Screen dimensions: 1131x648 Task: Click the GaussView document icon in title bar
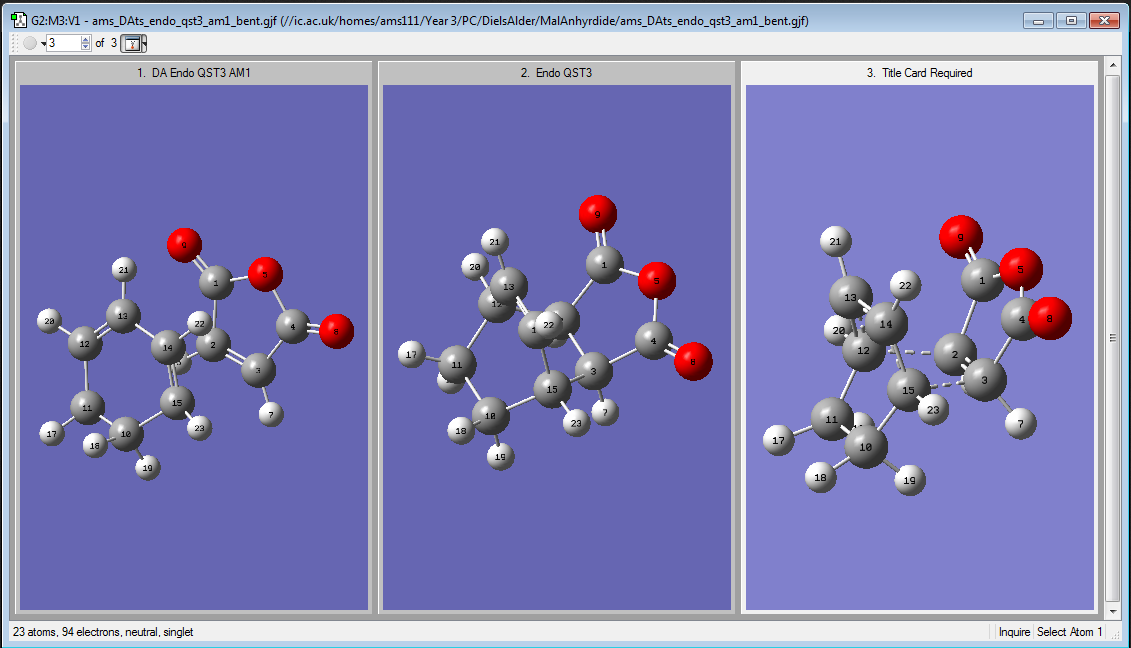(x=19, y=20)
